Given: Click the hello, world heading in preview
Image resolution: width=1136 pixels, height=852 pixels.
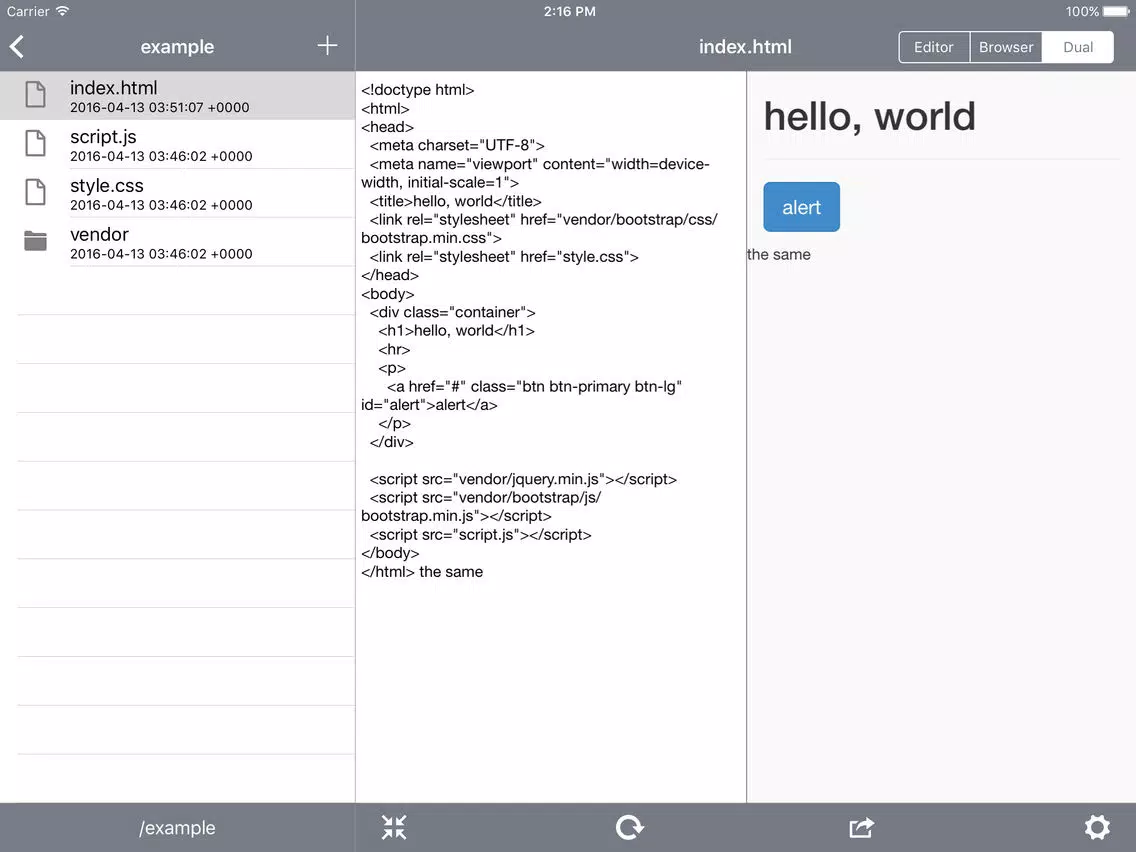Looking at the screenshot, I should pos(869,116).
